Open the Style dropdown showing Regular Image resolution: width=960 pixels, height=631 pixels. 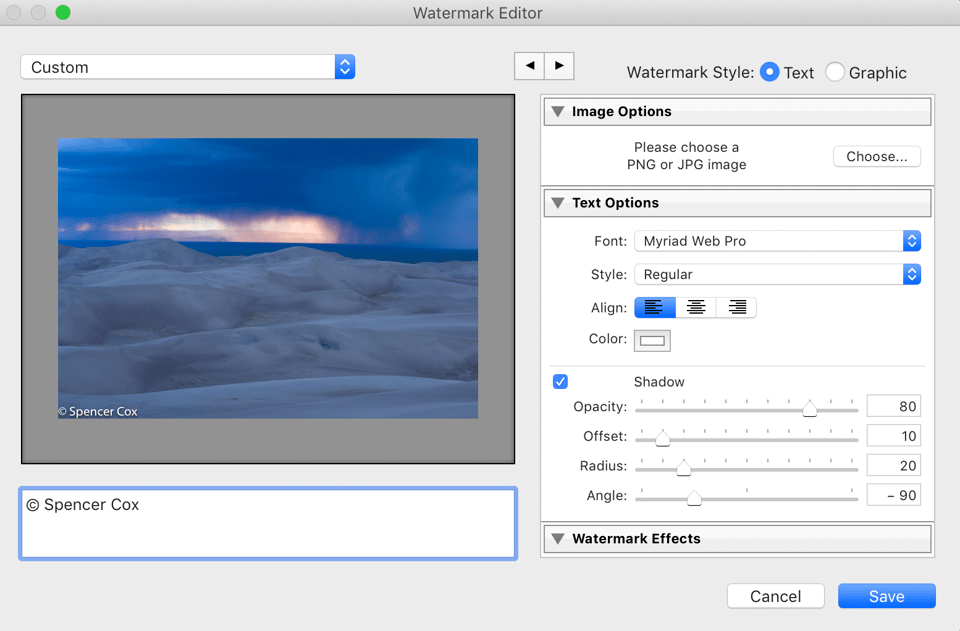click(x=778, y=274)
